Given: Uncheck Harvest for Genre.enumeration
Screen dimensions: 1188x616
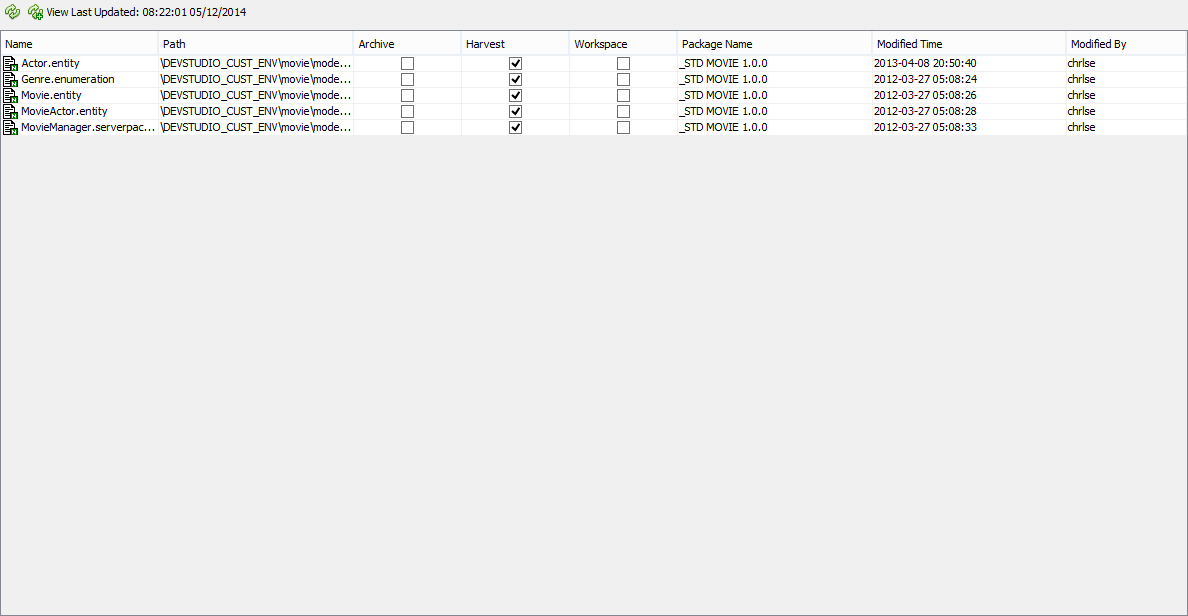Looking at the screenshot, I should 515,80.
